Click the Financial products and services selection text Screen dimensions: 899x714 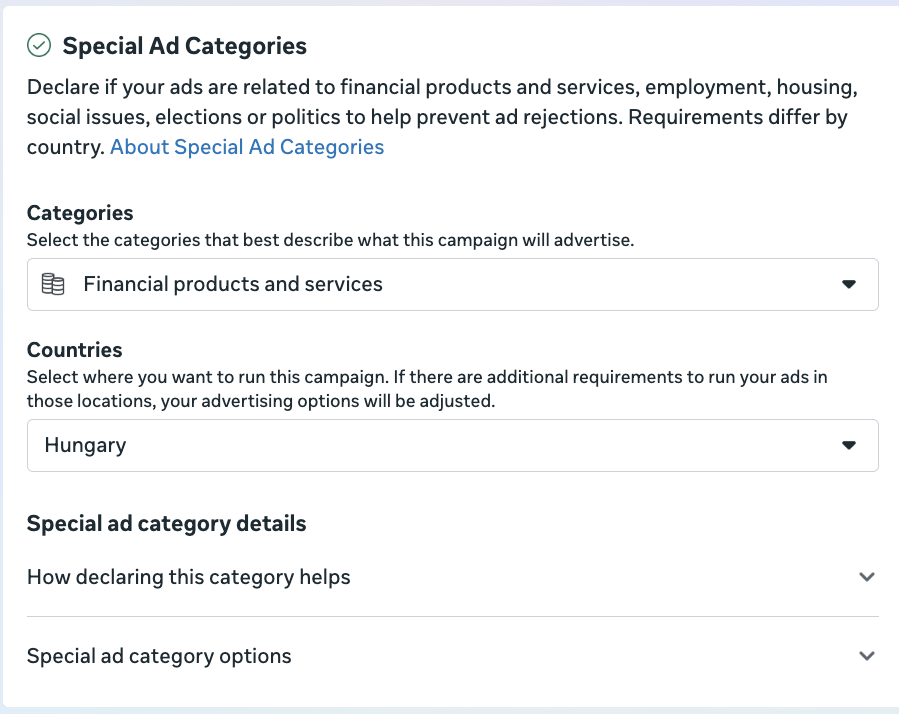point(233,284)
